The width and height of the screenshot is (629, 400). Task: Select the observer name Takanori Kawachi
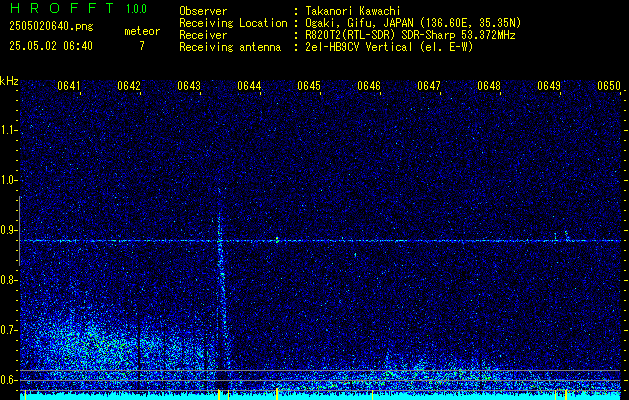tap(353, 11)
